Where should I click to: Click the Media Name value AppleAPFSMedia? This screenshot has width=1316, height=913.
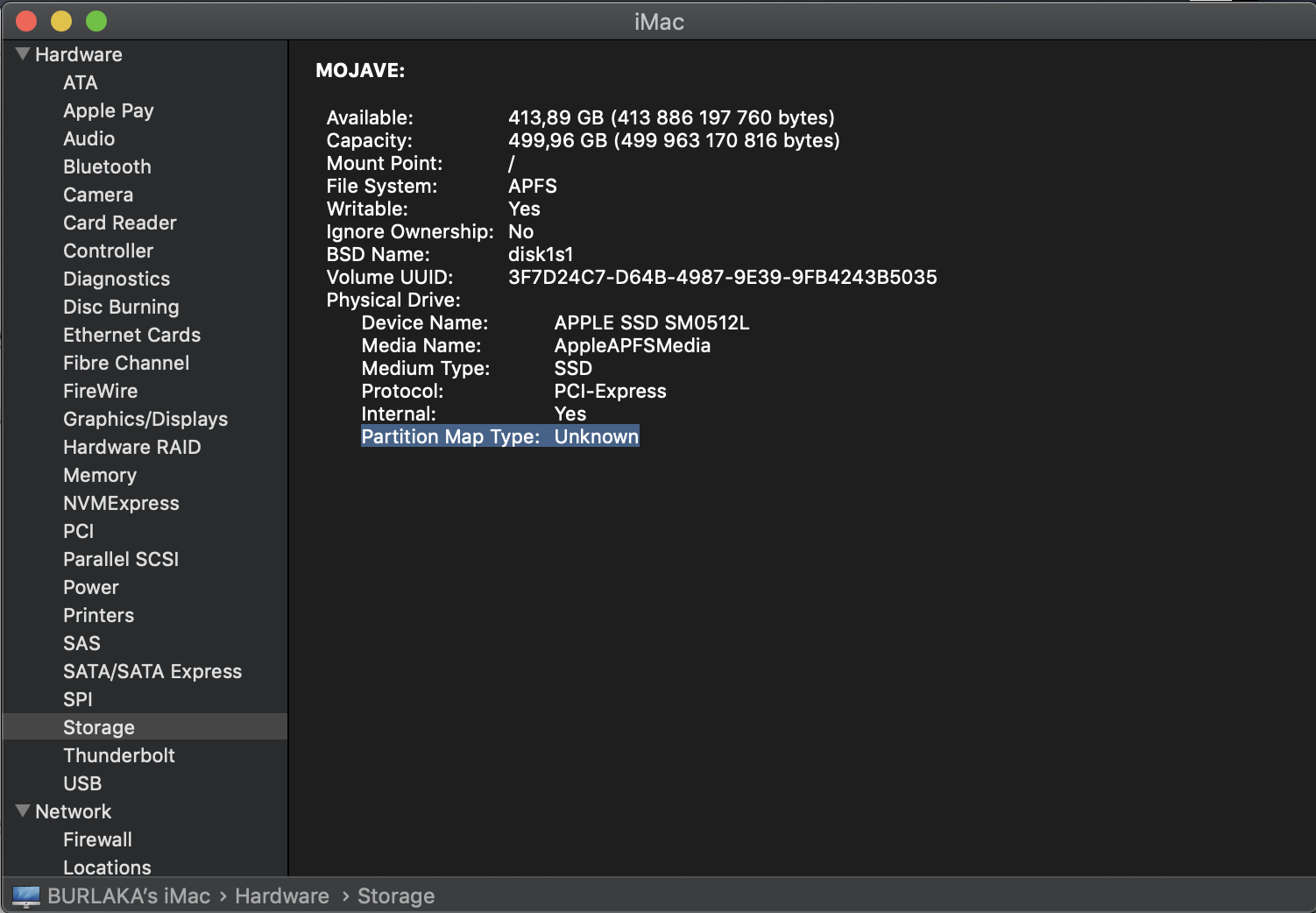point(633,345)
